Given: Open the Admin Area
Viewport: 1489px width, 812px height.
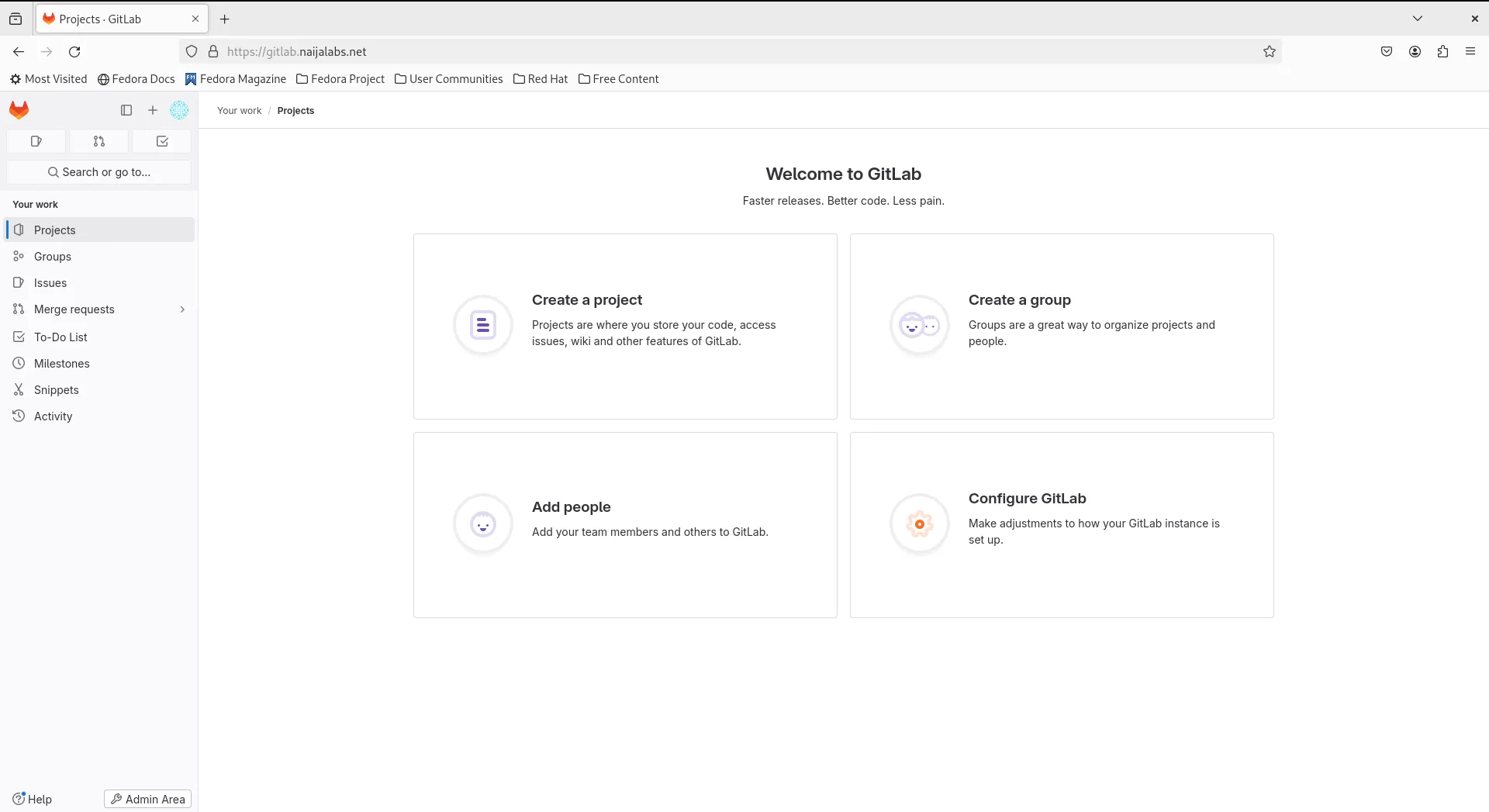Looking at the screenshot, I should (x=147, y=799).
